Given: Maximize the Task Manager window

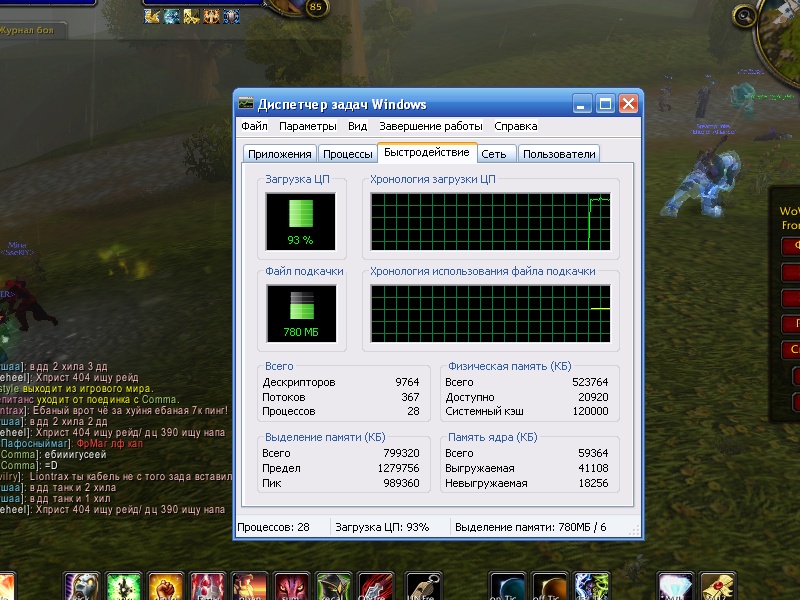Looking at the screenshot, I should click(605, 104).
